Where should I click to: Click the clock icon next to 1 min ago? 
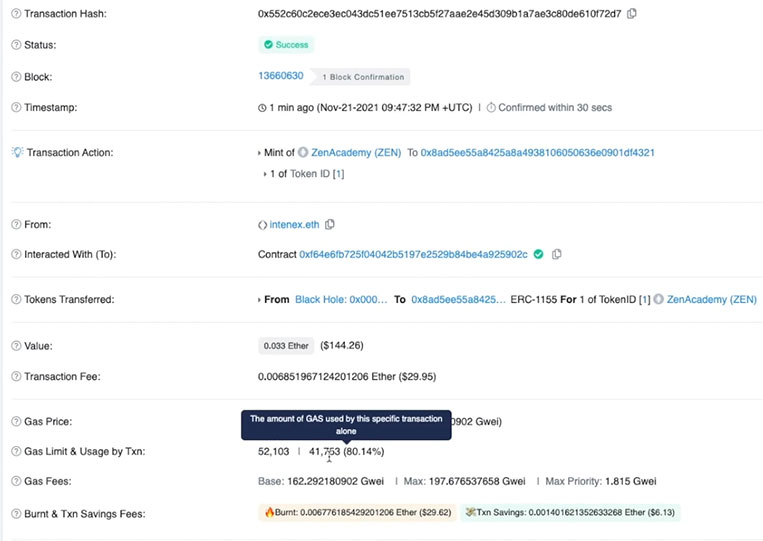(262, 108)
